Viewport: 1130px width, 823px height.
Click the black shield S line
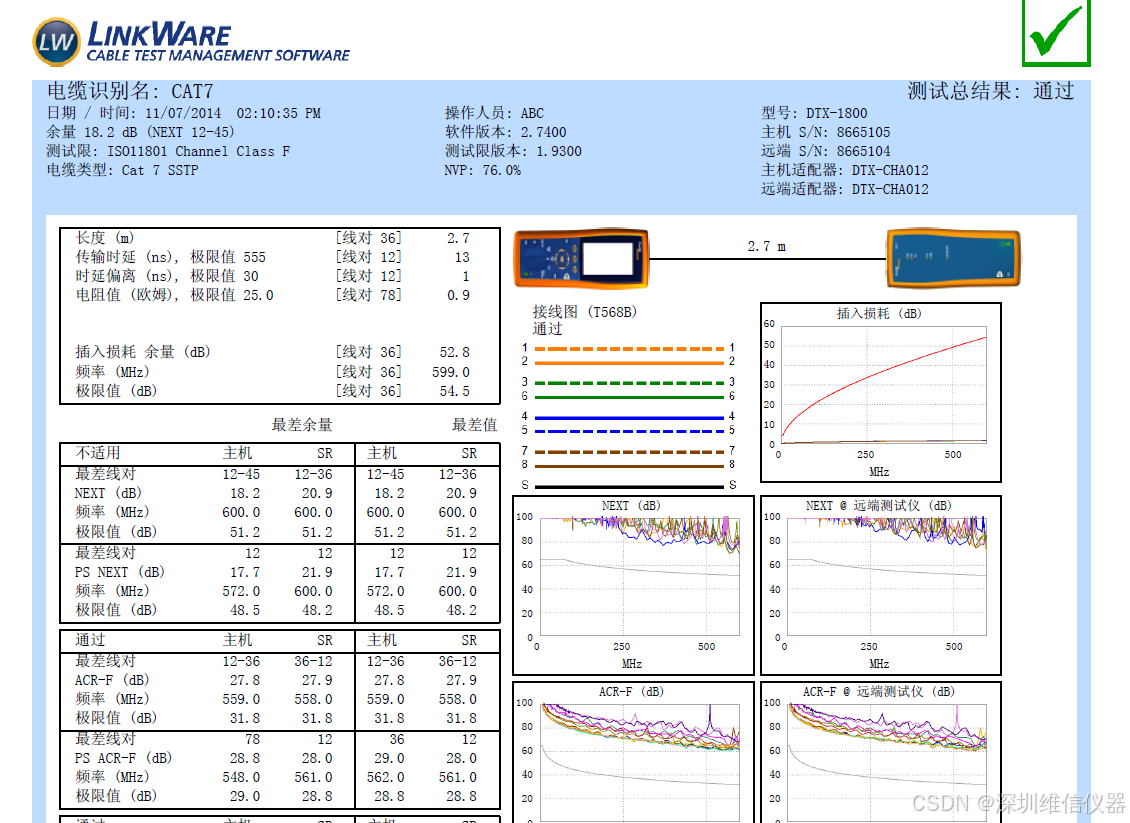pos(628,486)
